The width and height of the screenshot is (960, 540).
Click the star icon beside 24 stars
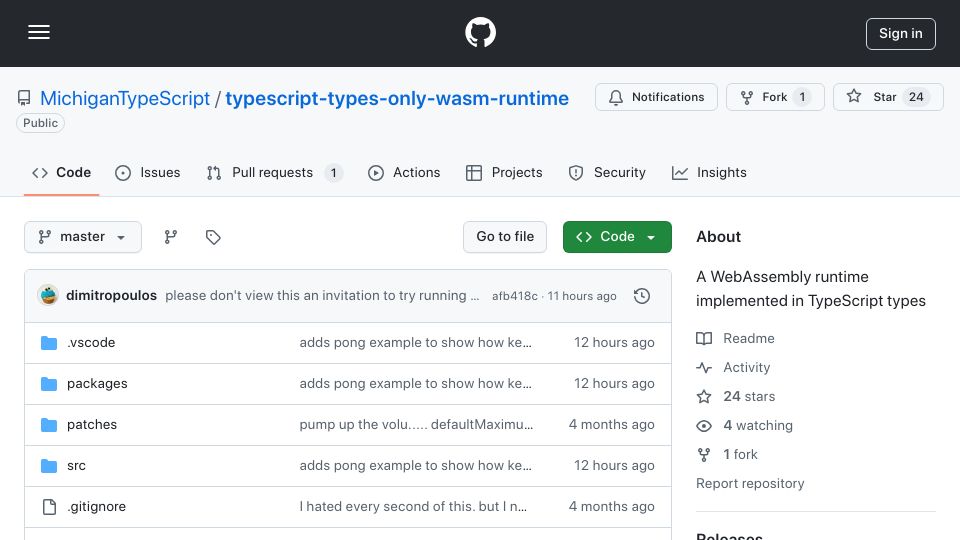[704, 397]
